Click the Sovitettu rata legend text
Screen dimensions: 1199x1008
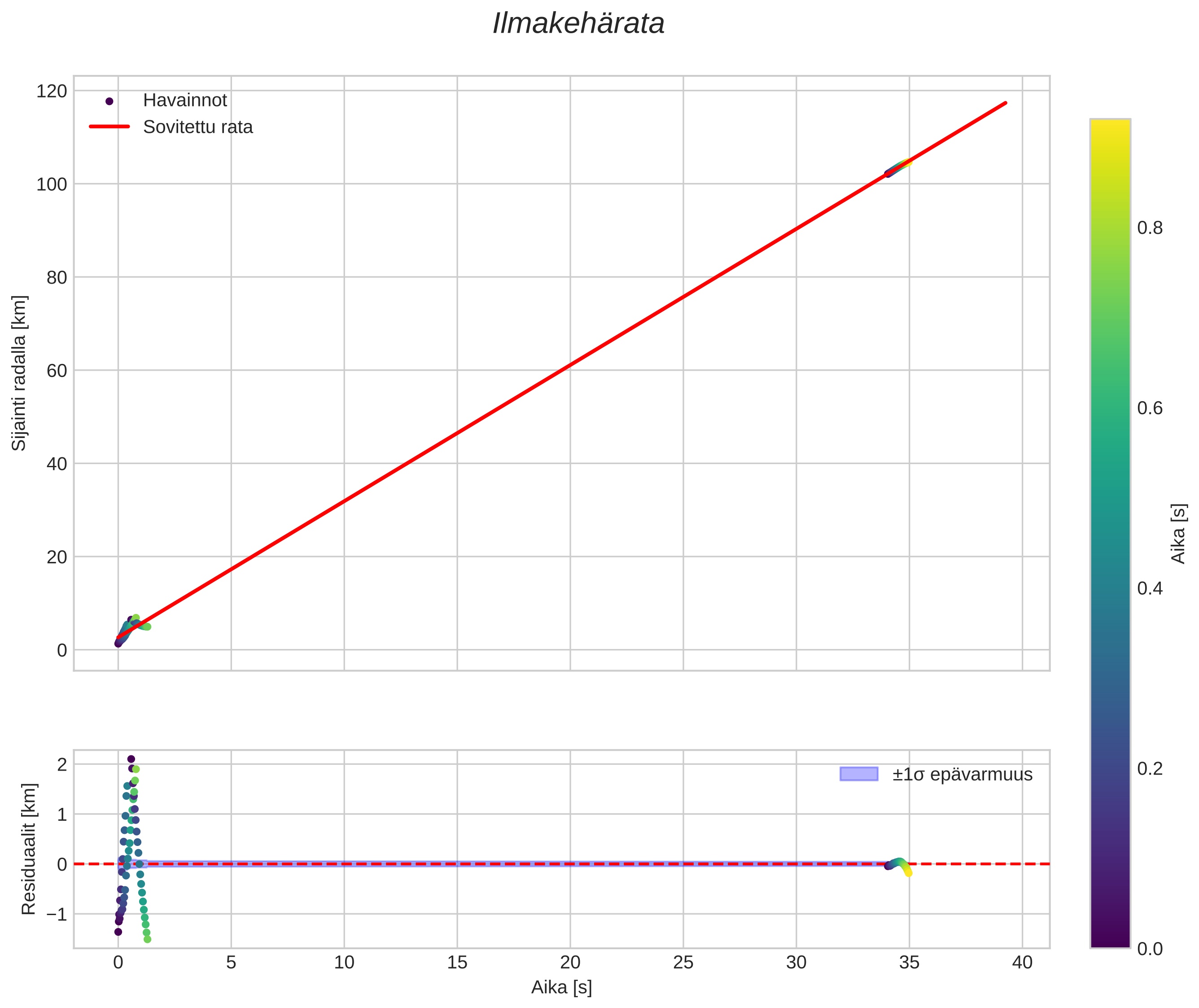[x=197, y=127]
